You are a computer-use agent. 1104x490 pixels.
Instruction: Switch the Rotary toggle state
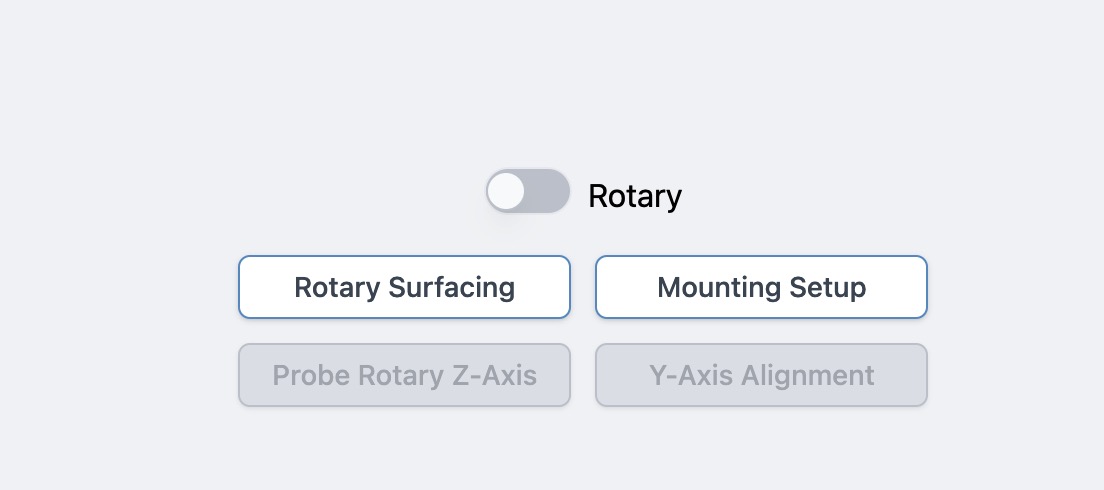click(528, 191)
